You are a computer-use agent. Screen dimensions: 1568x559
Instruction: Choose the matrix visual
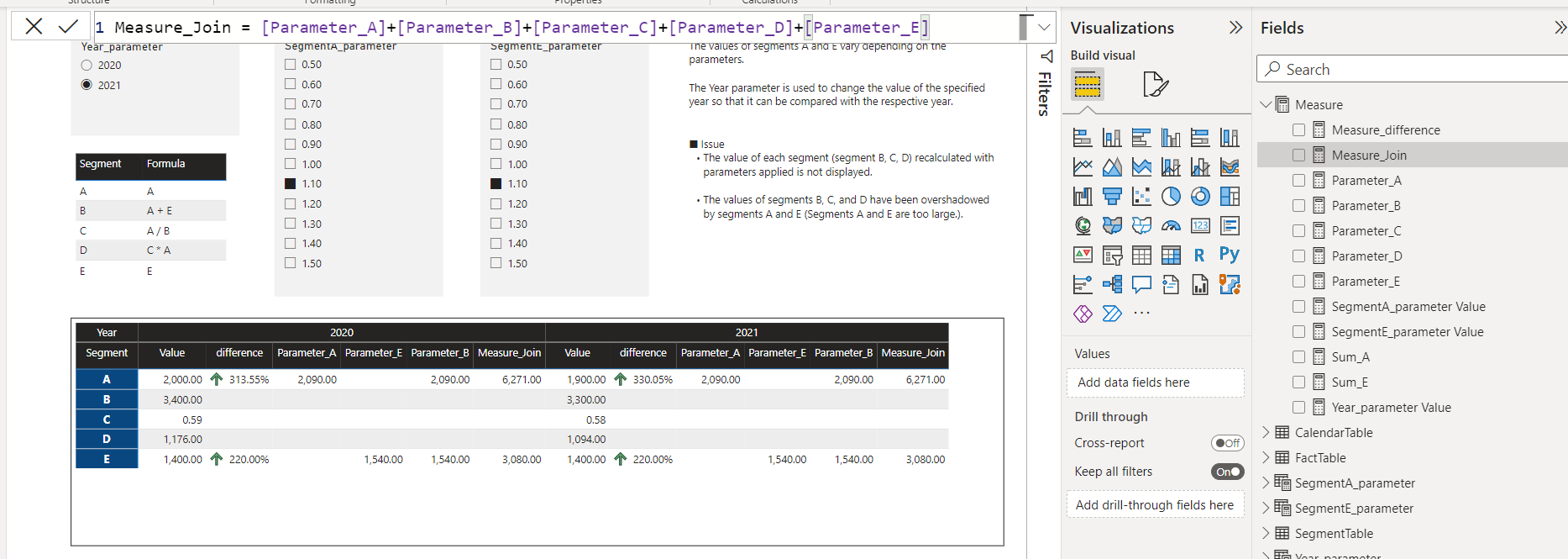pos(1171,255)
